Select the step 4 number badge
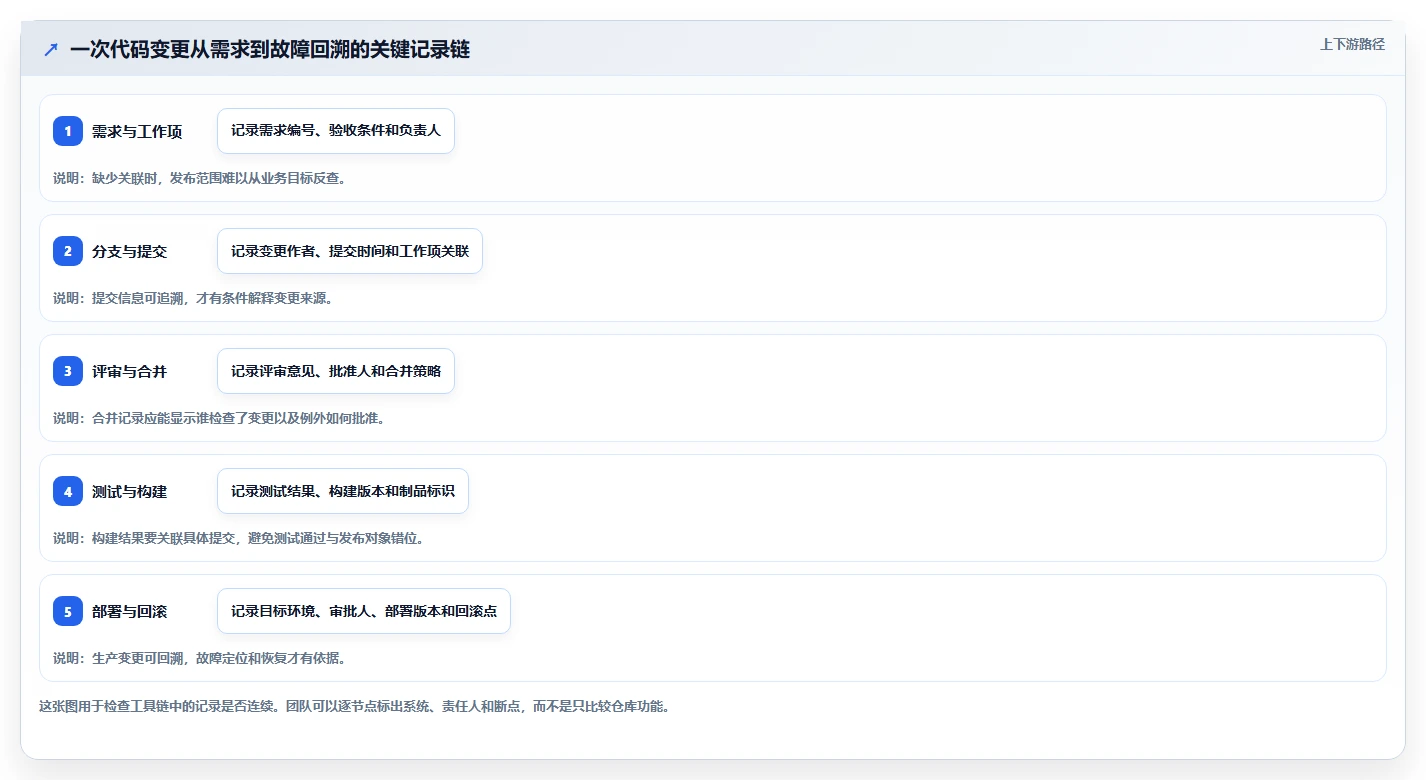The image size is (1426, 780). click(x=68, y=491)
